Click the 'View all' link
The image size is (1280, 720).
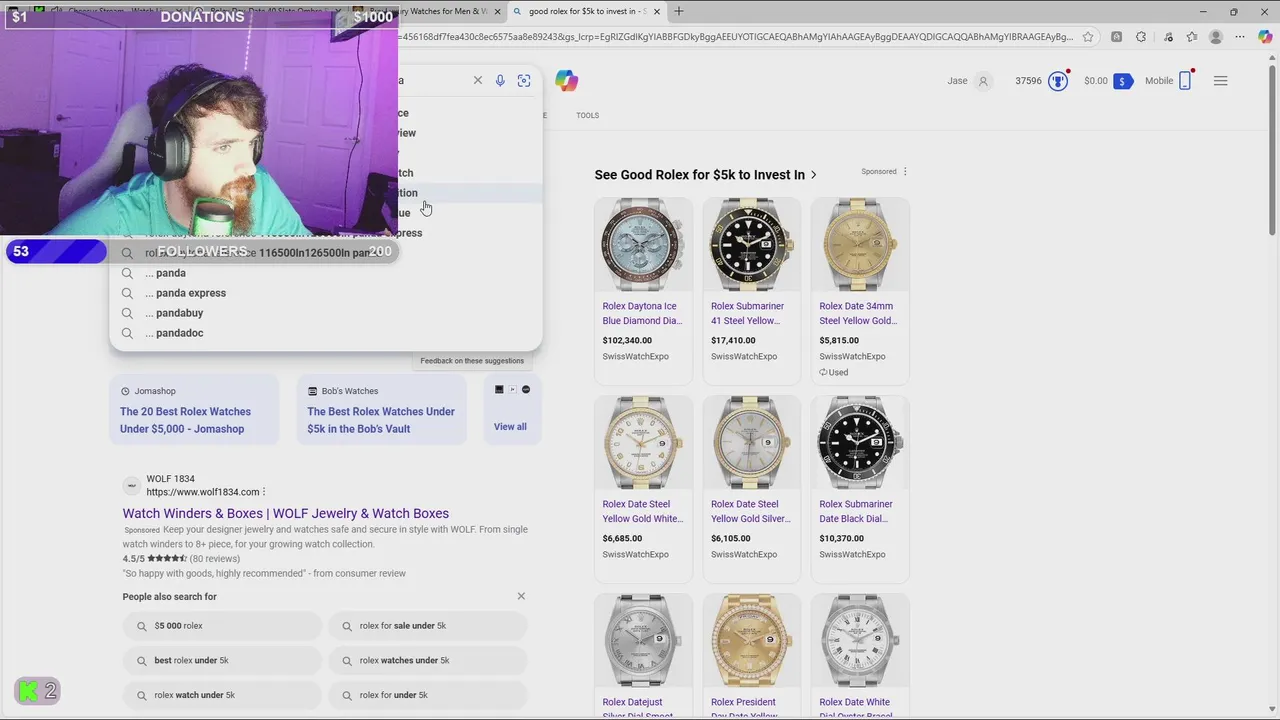pos(510,427)
